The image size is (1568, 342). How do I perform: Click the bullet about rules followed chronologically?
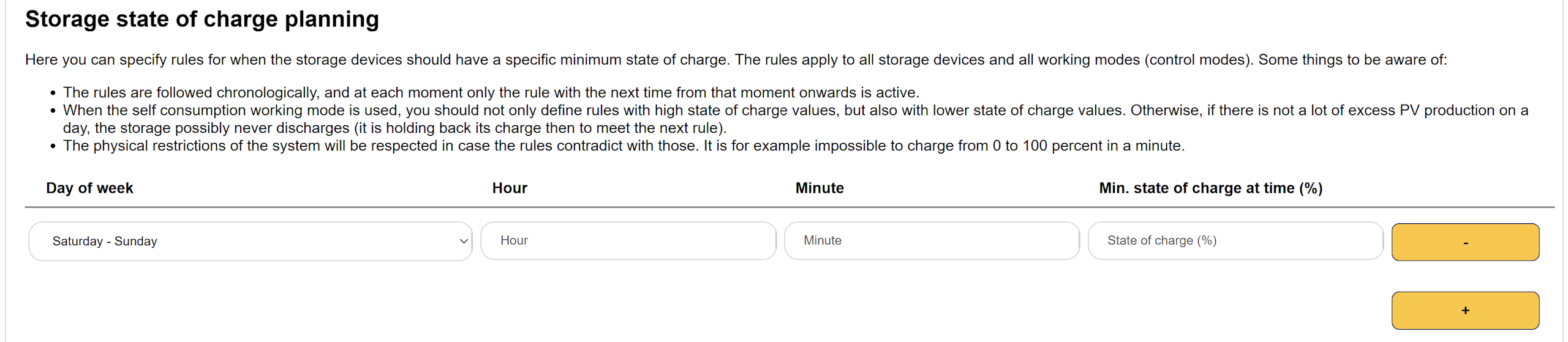point(490,92)
